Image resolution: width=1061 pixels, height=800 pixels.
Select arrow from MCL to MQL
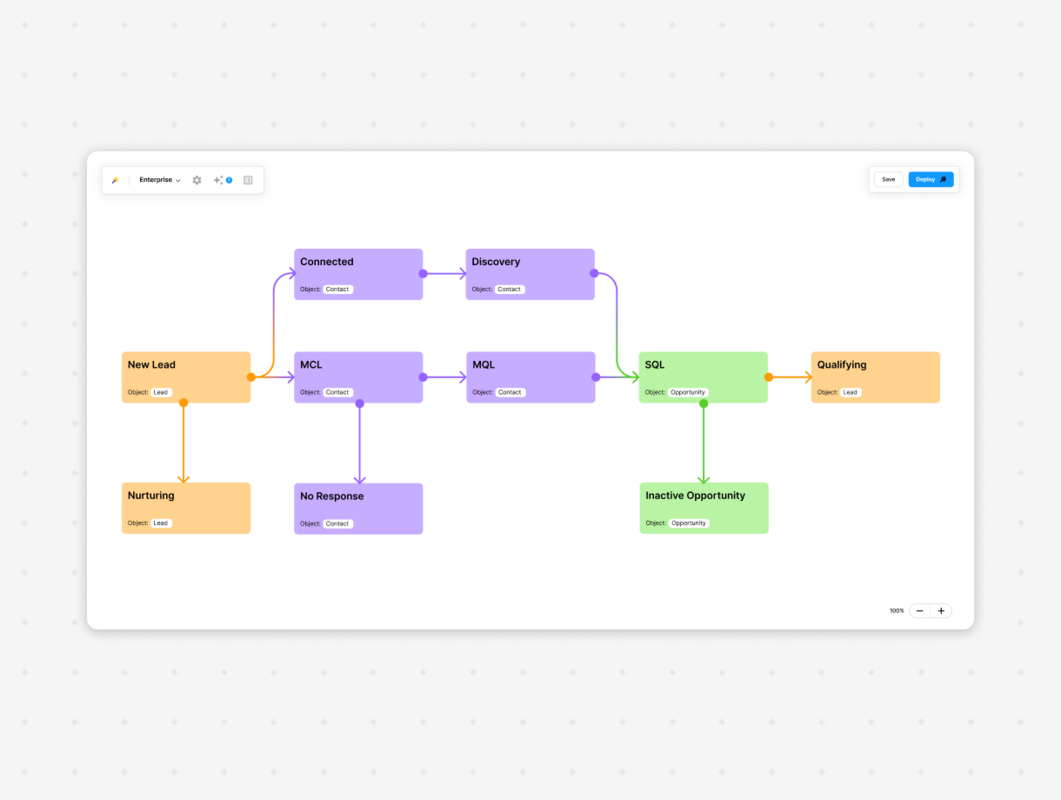click(x=447, y=377)
